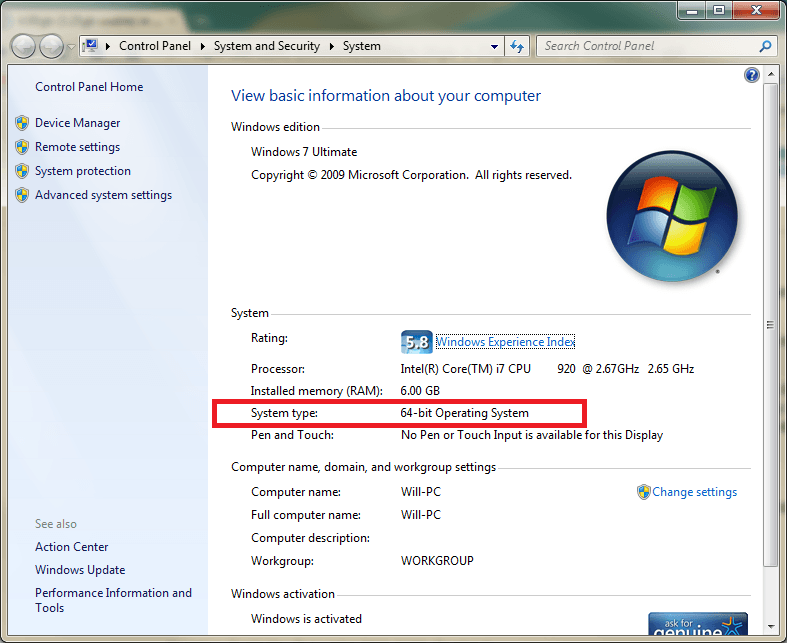Click 'View basic information about your computer' heading
Image resolution: width=787 pixels, height=643 pixels.
tap(385, 96)
